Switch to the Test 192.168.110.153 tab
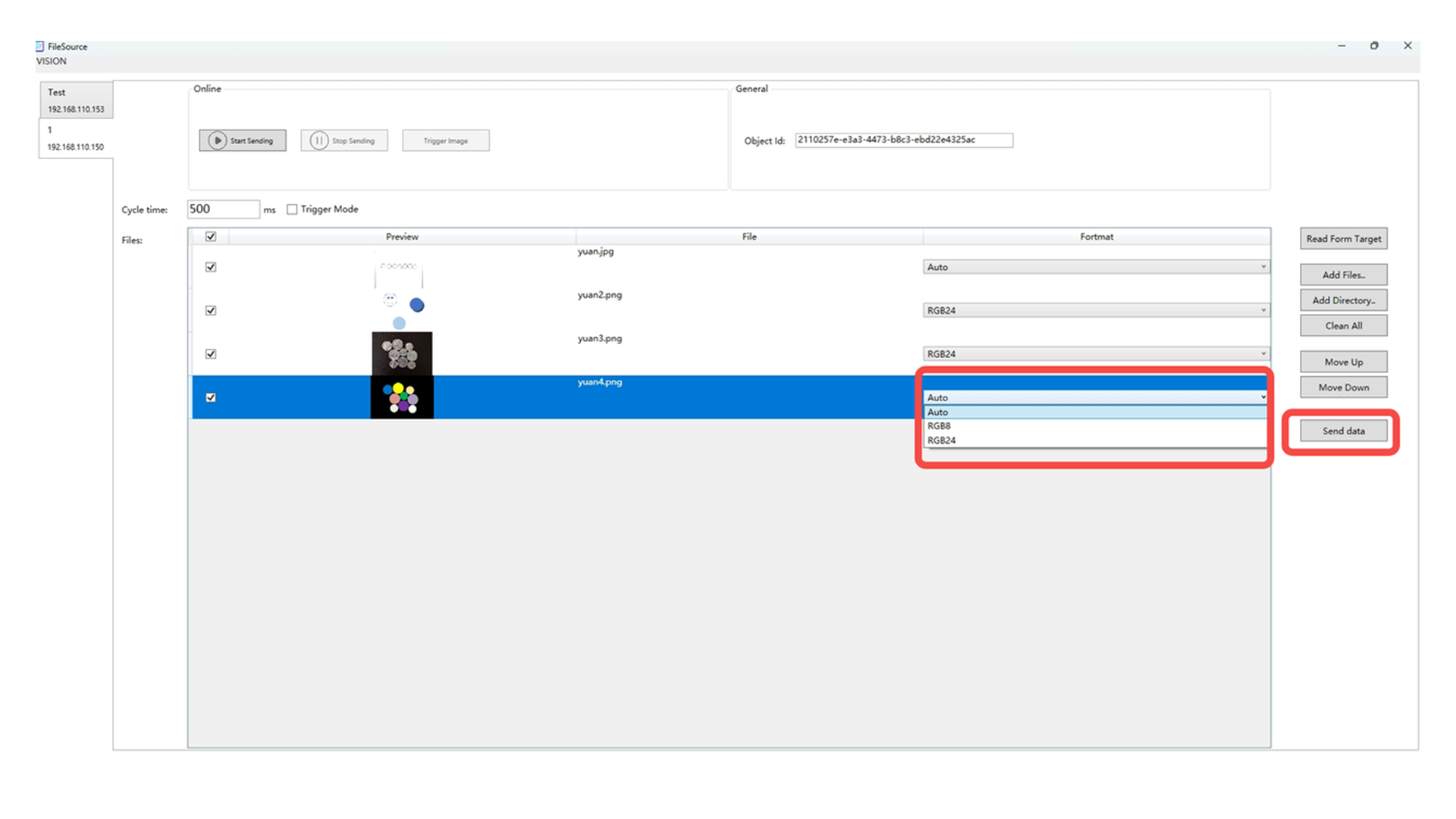The height and width of the screenshot is (819, 1456). 76,100
